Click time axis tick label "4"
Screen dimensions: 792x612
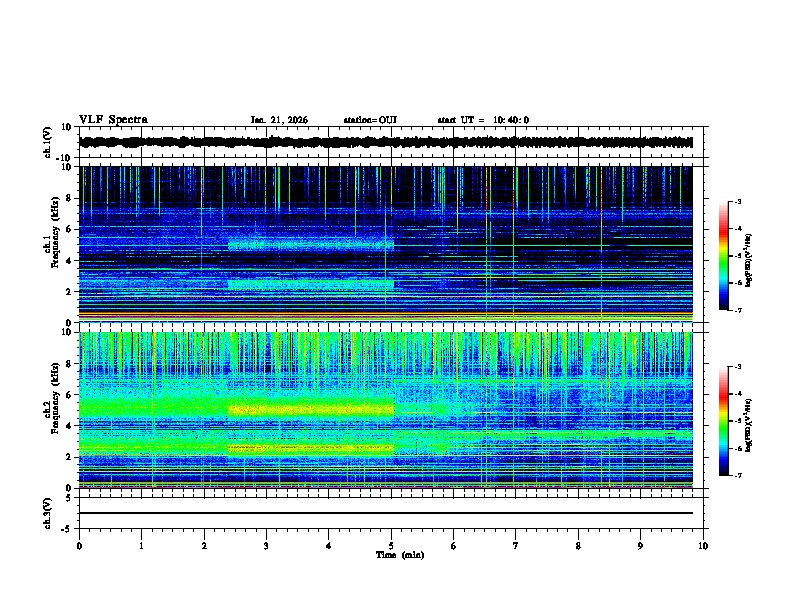(x=329, y=546)
